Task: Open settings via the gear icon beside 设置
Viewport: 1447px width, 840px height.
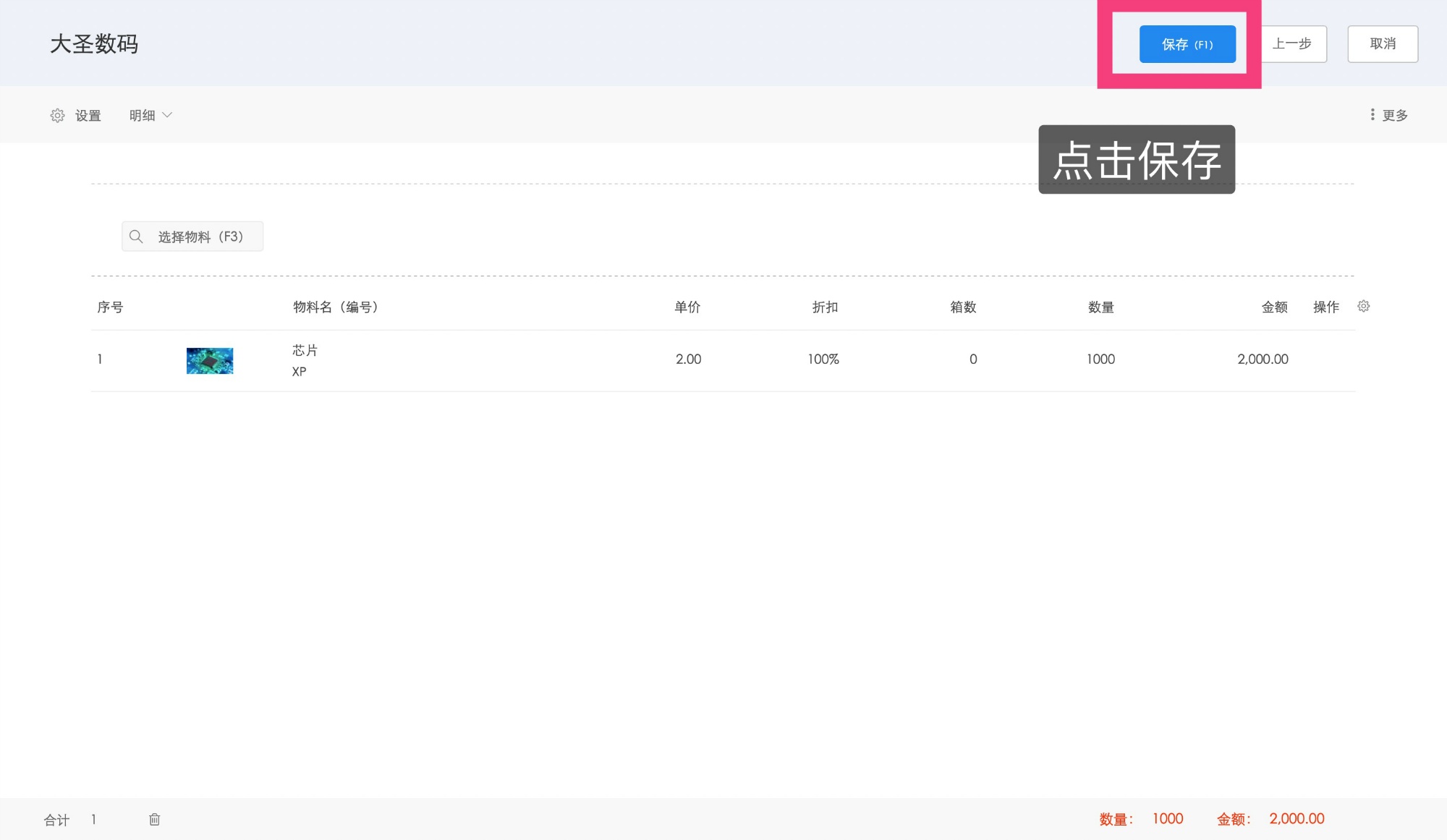Action: [57, 116]
